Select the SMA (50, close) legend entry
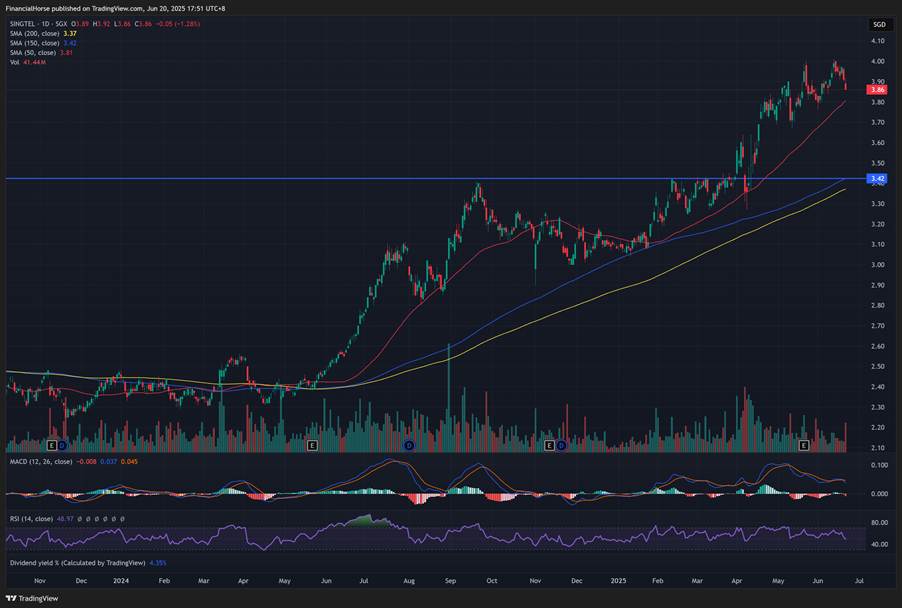This screenshot has height=608, width=902. tap(33, 53)
